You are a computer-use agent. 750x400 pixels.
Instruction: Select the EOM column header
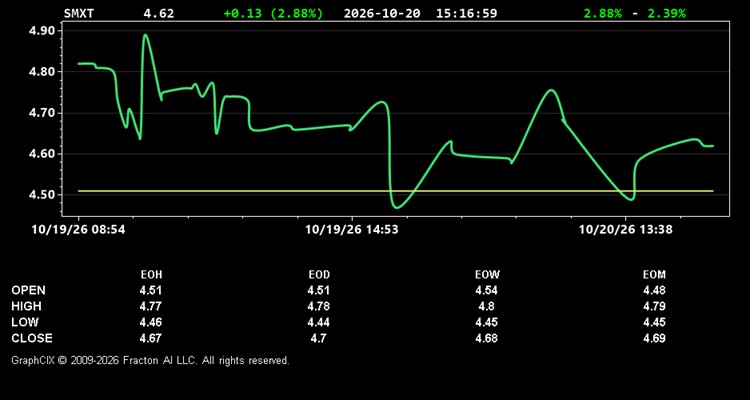pos(654,275)
